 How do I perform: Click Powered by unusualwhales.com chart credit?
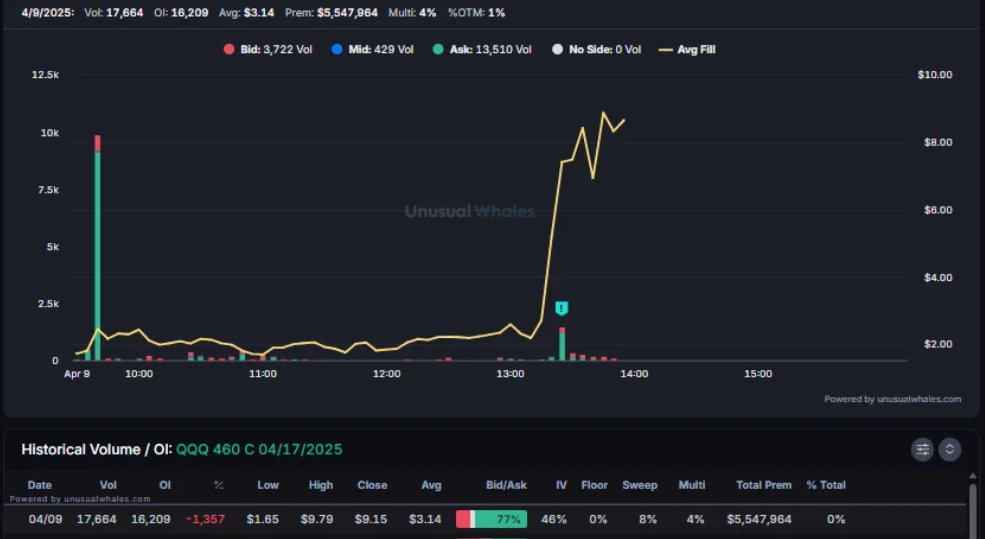(x=892, y=399)
